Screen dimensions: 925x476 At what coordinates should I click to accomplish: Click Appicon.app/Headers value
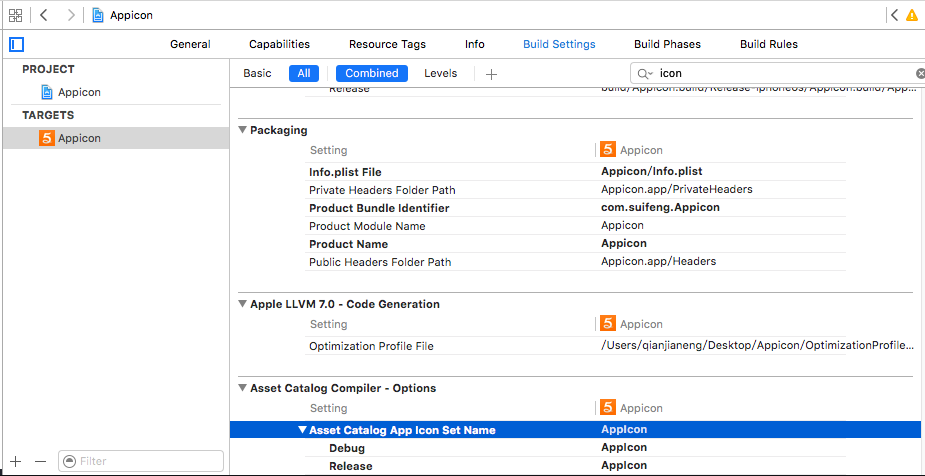click(x=658, y=261)
